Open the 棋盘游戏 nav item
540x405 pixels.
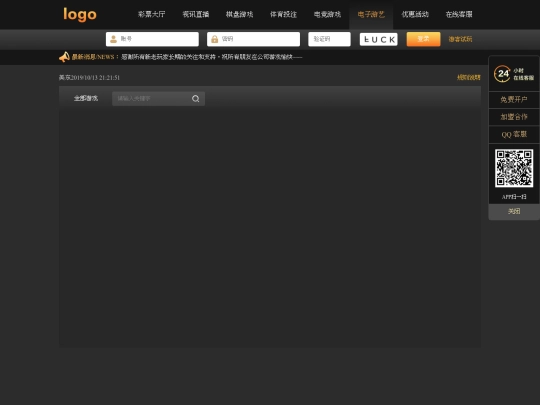click(x=239, y=14)
